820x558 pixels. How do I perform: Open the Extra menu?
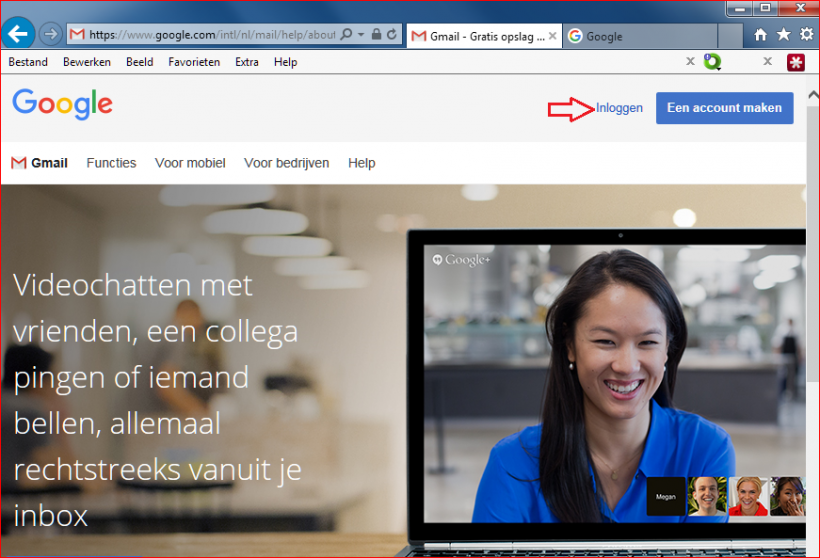click(x=247, y=62)
